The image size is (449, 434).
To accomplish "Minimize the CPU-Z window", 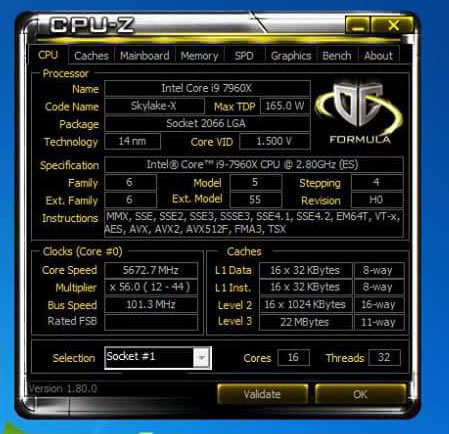I will click(x=358, y=25).
